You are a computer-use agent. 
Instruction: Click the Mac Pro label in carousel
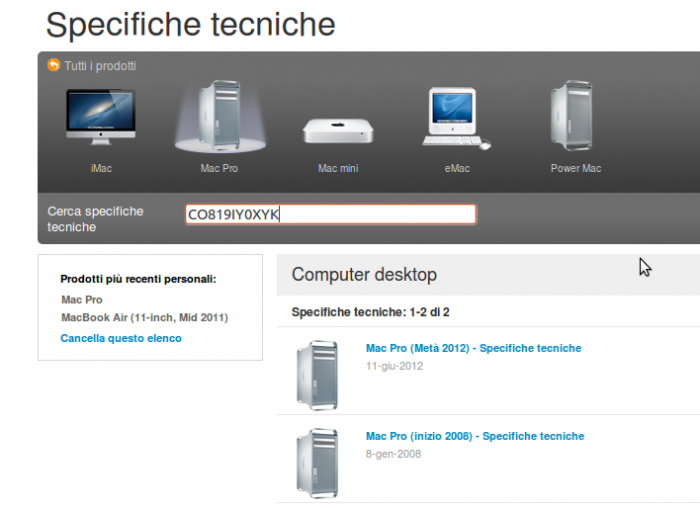click(219, 168)
